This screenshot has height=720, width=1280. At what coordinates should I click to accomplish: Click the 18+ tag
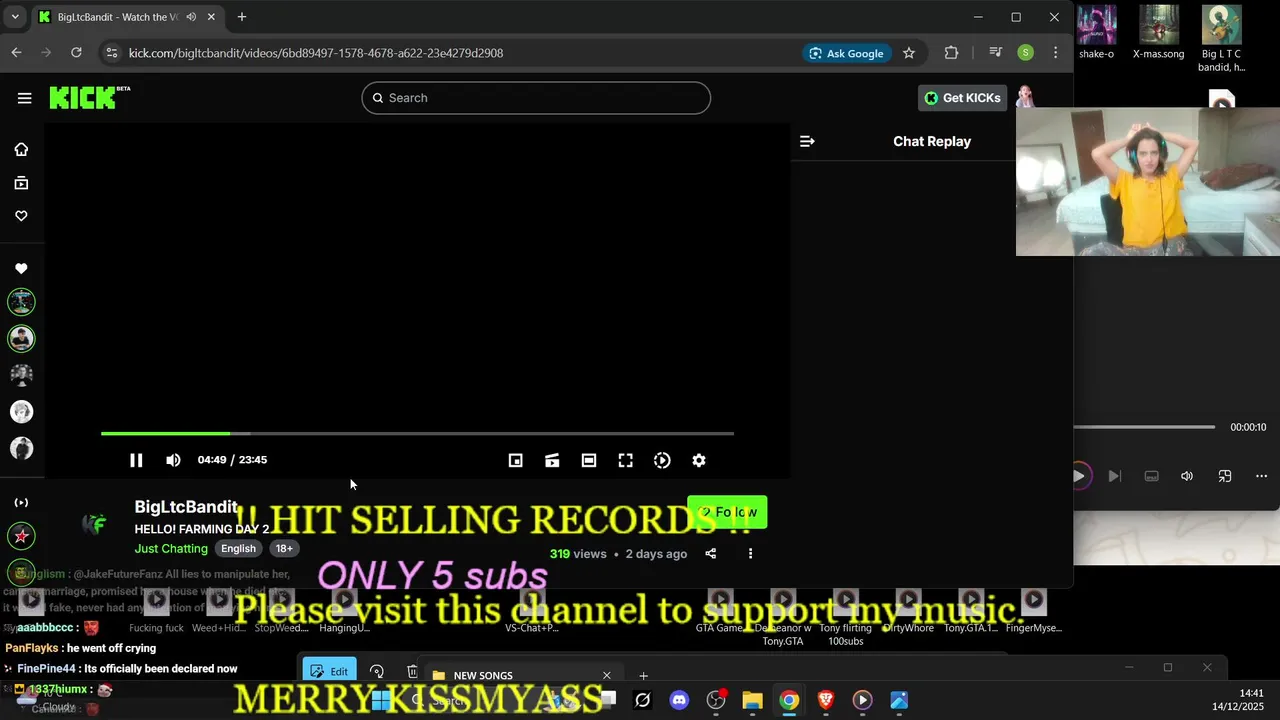pos(284,548)
